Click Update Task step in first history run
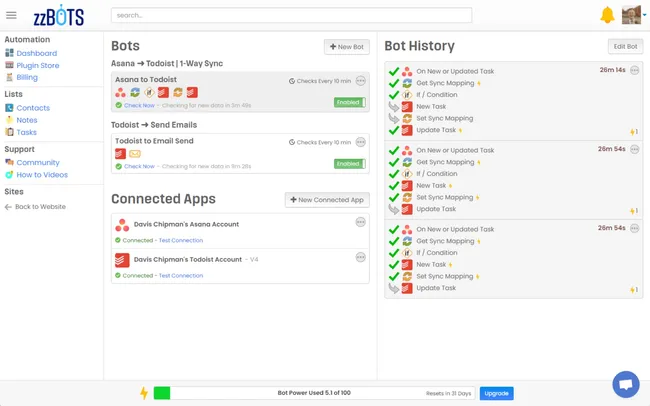 (x=436, y=130)
